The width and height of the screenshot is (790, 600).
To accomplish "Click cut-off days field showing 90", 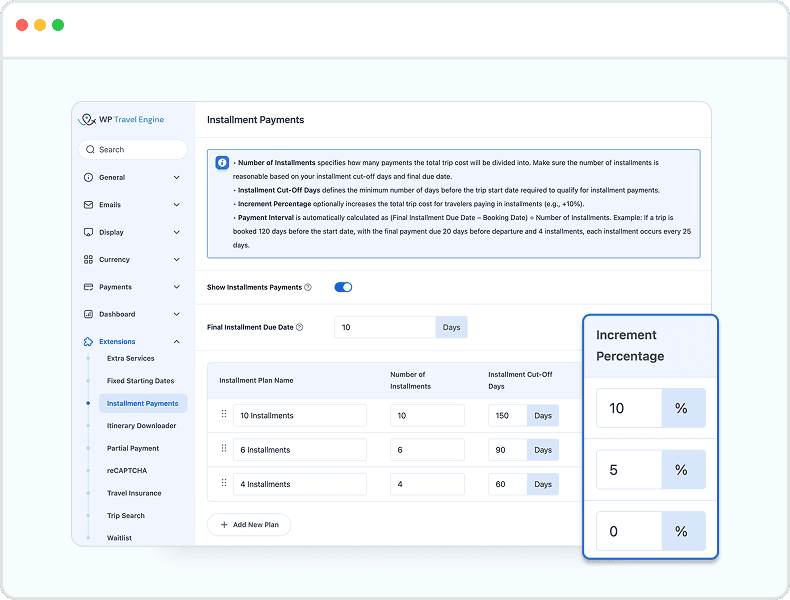I will point(508,450).
